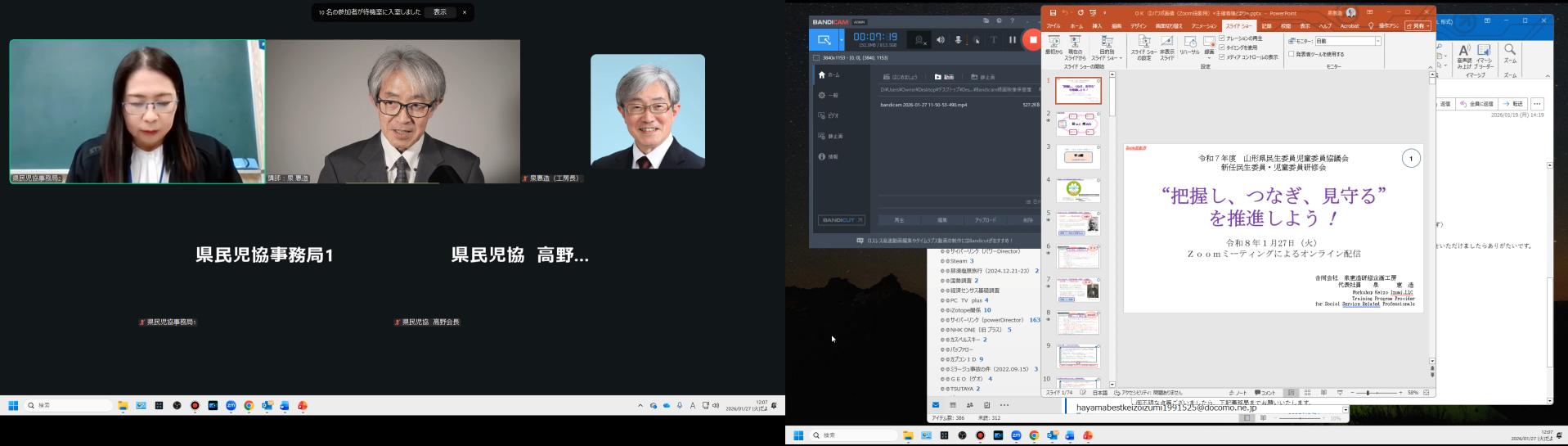Select 静止画 tab in Bandicam
The height and width of the screenshot is (446, 1568).
984,77
